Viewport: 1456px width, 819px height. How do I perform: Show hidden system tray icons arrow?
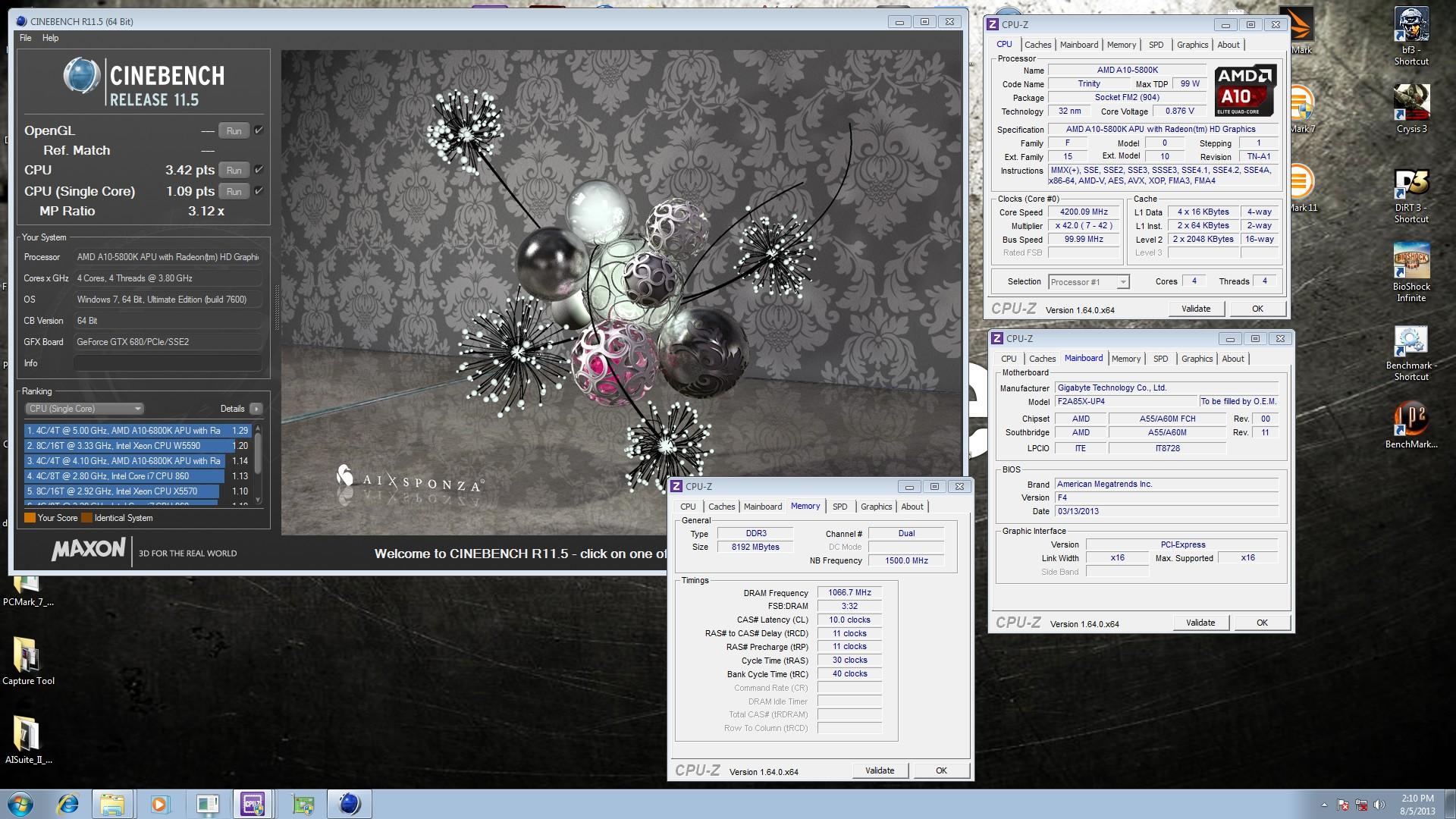tap(1324, 805)
